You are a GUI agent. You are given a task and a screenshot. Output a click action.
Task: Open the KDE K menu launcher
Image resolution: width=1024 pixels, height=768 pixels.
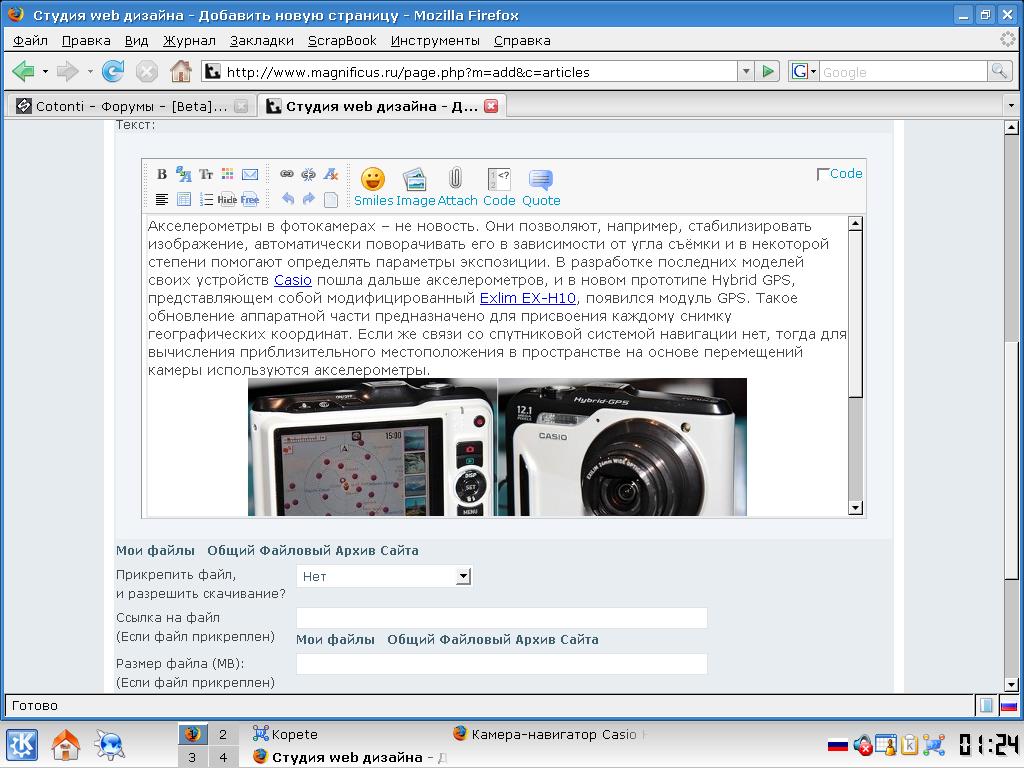[22, 745]
